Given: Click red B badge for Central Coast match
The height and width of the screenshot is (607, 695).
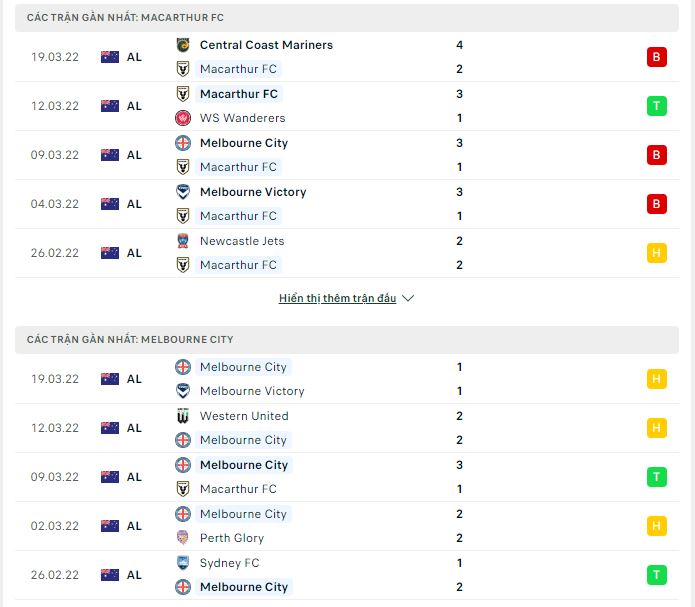Looking at the screenshot, I should [x=656, y=57].
